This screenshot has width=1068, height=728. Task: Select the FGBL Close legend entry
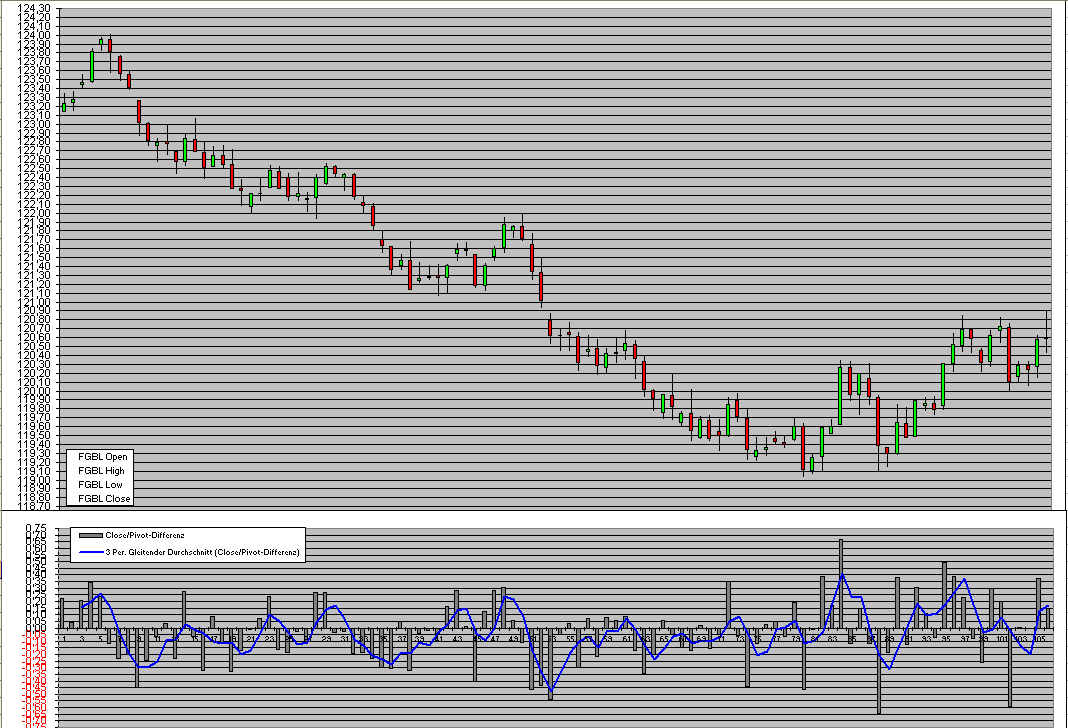104,498
